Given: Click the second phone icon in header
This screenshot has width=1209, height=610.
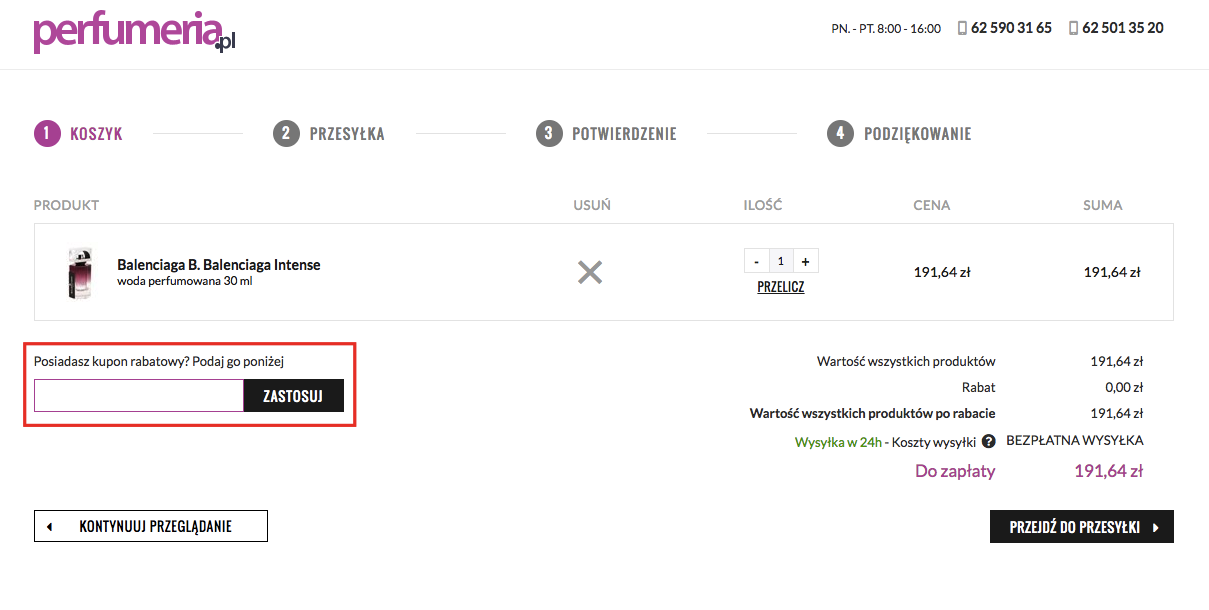Looking at the screenshot, I should [1073, 28].
